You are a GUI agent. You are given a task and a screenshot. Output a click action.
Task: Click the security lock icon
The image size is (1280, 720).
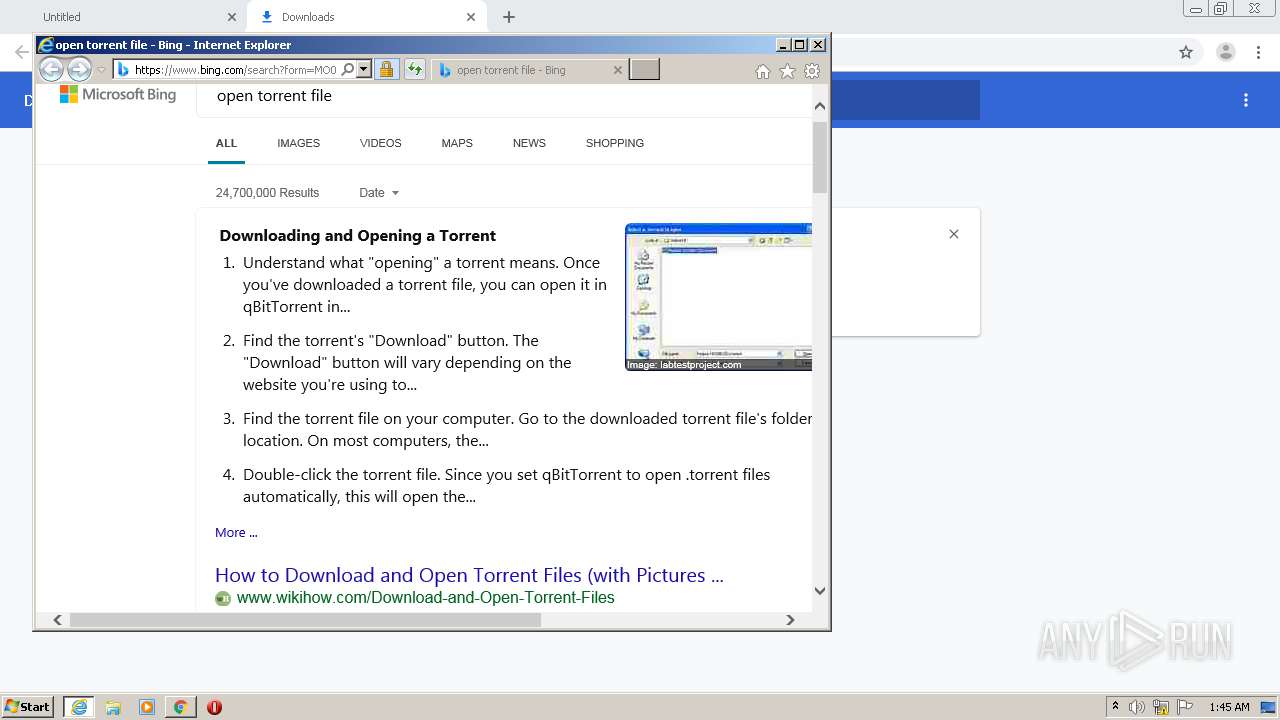click(387, 70)
